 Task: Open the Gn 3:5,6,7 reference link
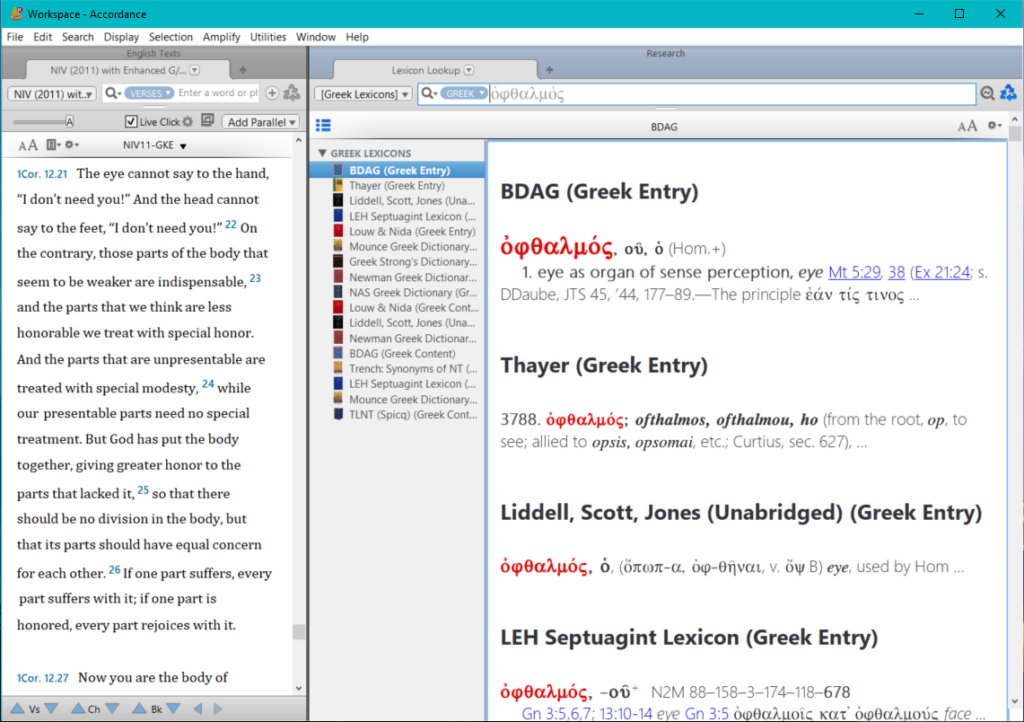tap(558, 714)
